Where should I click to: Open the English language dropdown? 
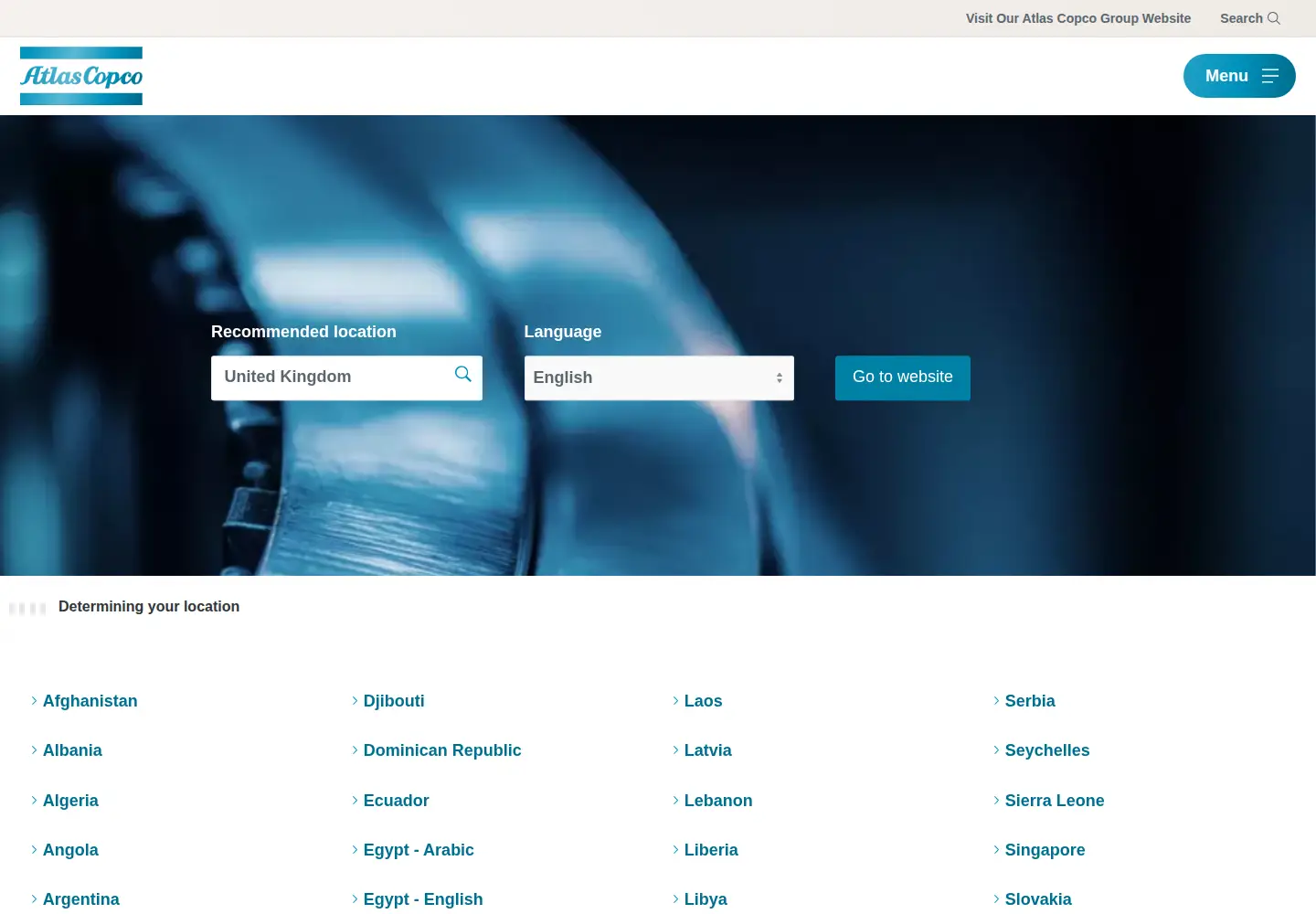click(x=659, y=377)
